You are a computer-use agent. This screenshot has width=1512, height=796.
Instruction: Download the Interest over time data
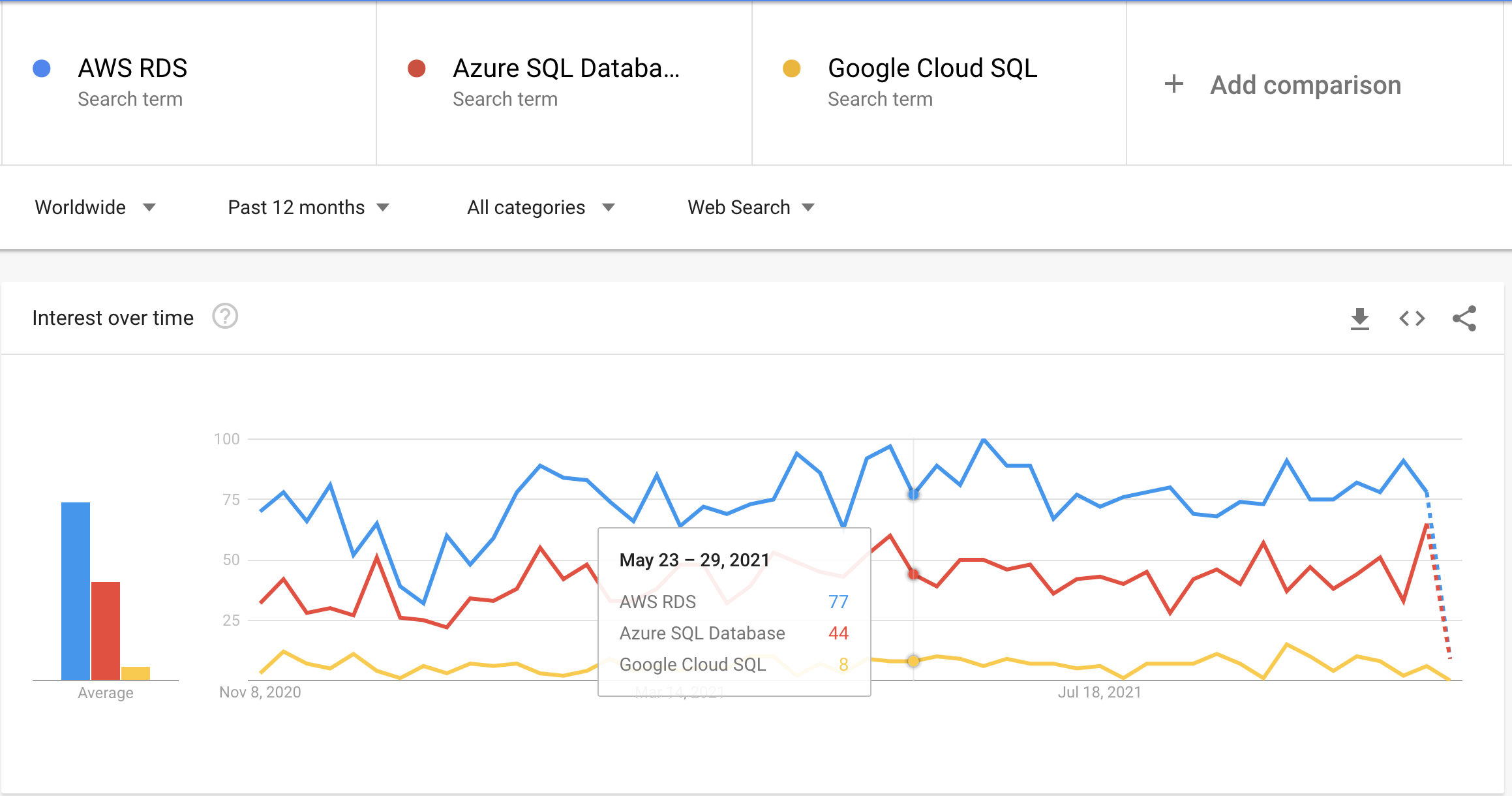[1359, 318]
